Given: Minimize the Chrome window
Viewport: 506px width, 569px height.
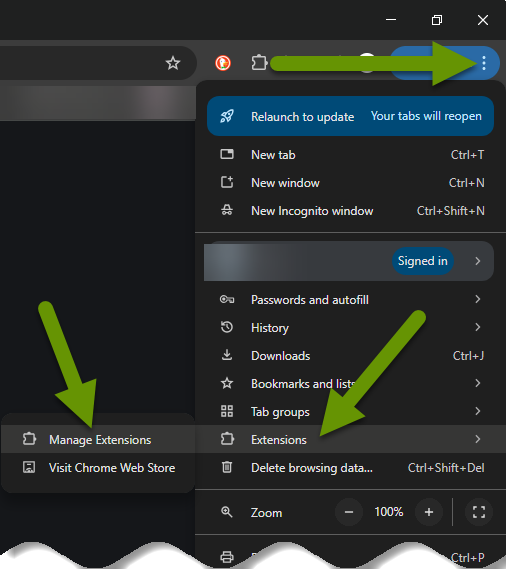Looking at the screenshot, I should (x=391, y=20).
